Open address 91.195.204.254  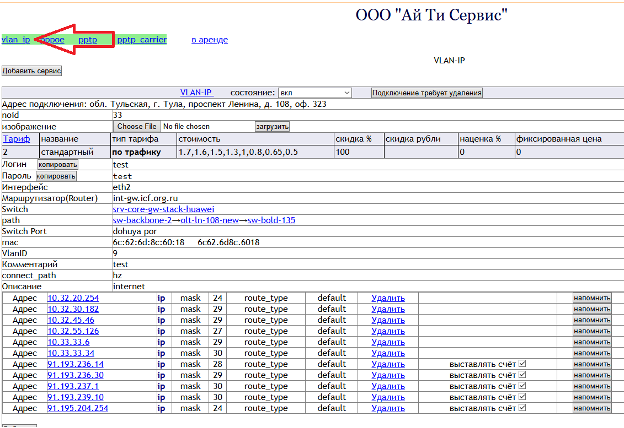pos(78,408)
